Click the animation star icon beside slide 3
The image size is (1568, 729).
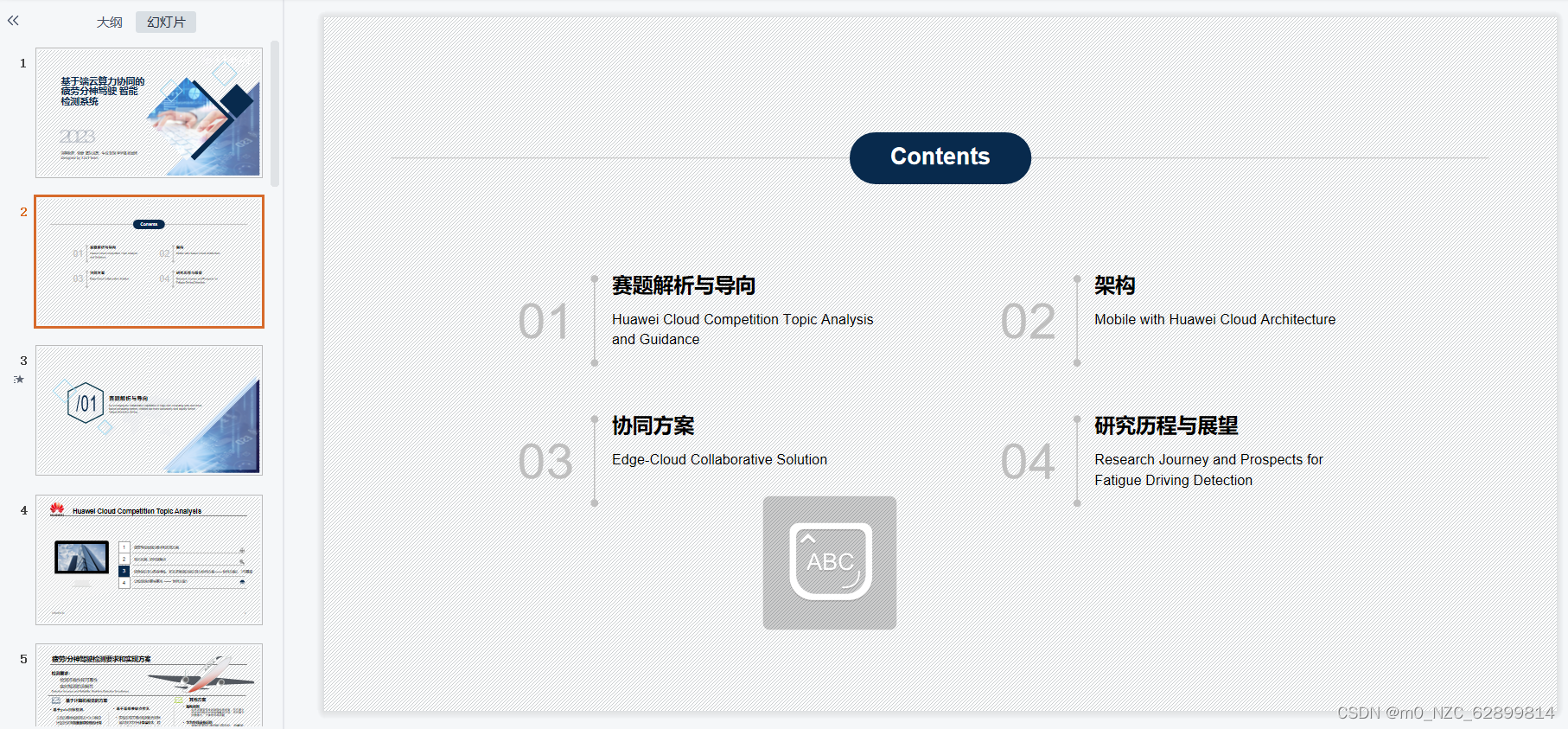19,379
